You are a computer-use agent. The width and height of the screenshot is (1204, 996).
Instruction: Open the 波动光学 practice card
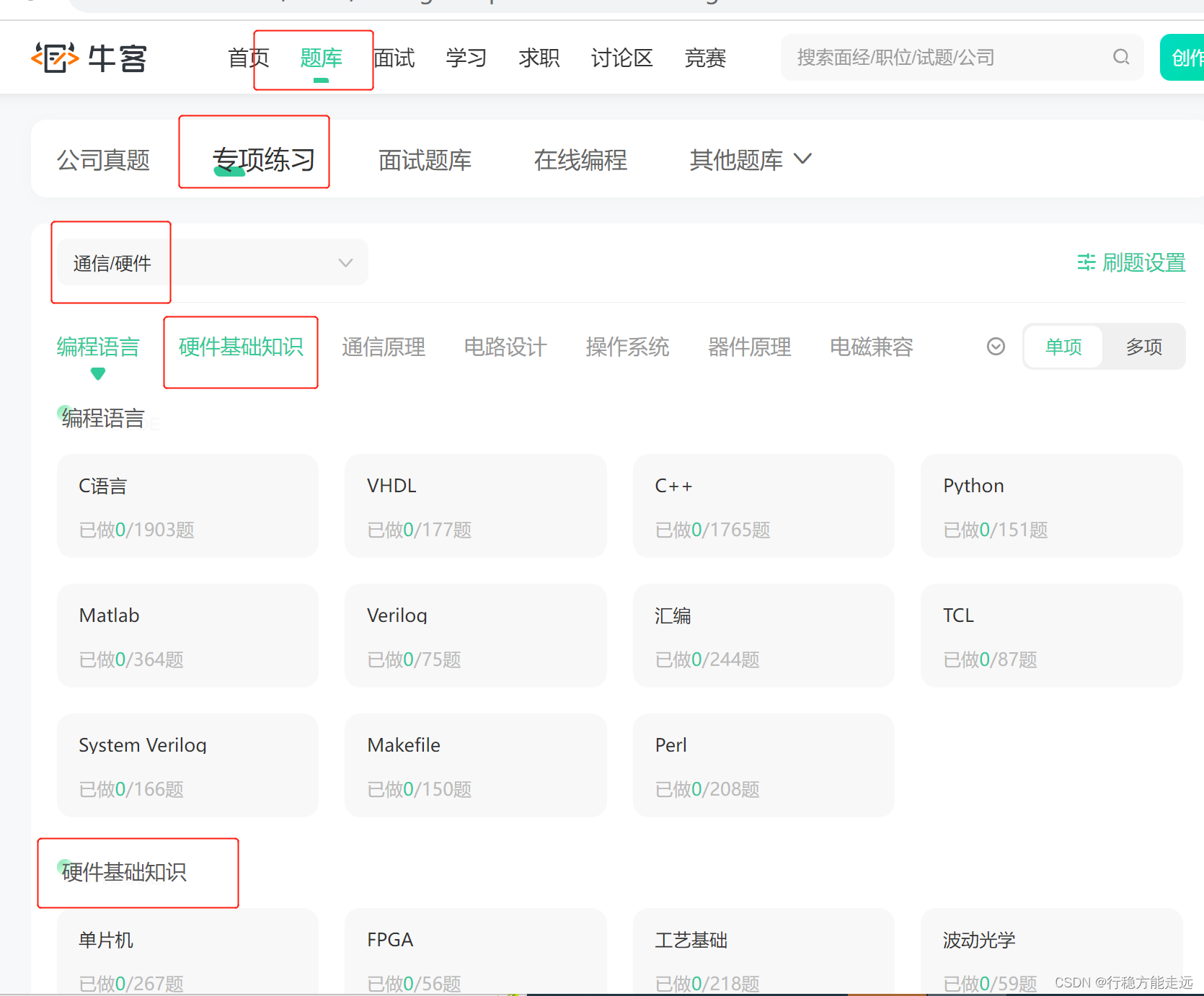[1052, 951]
